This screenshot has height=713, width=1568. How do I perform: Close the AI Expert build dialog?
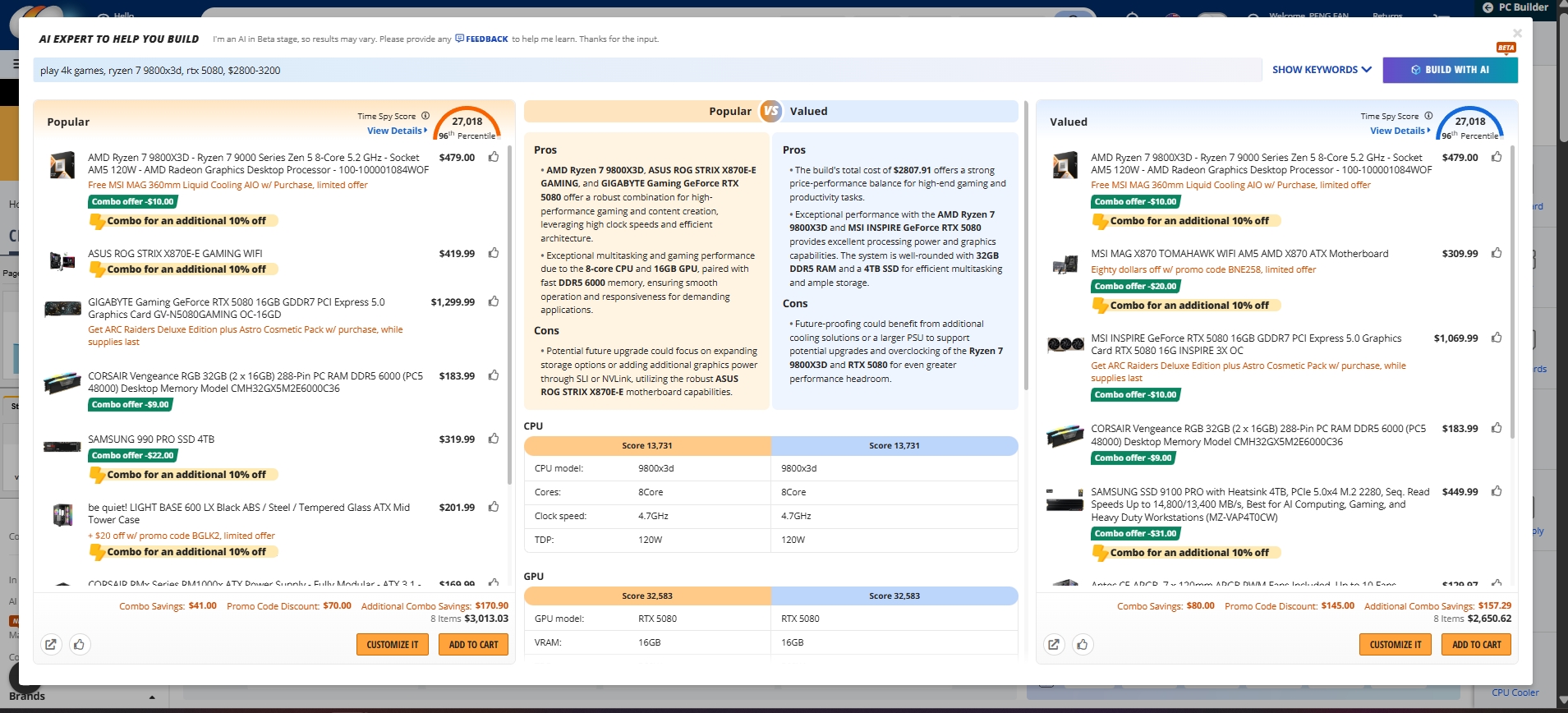[x=1517, y=34]
